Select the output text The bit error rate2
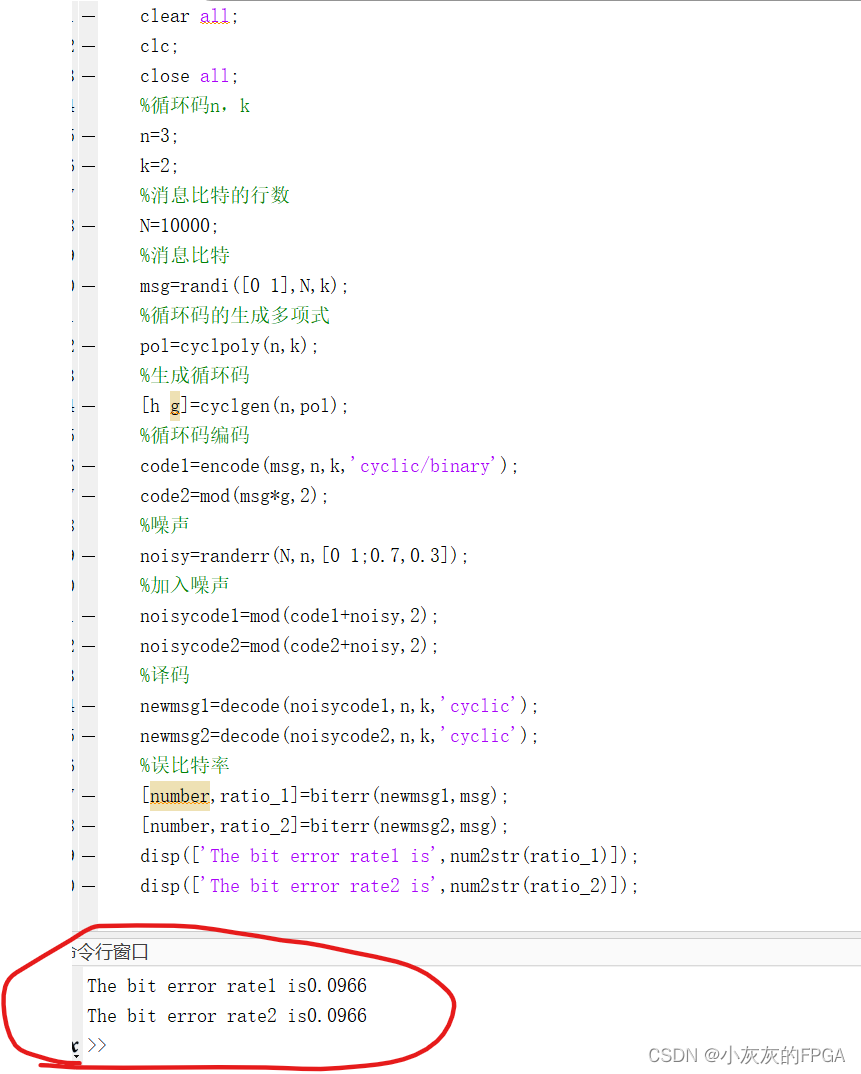The width and height of the screenshot is (861, 1074). [180, 1015]
